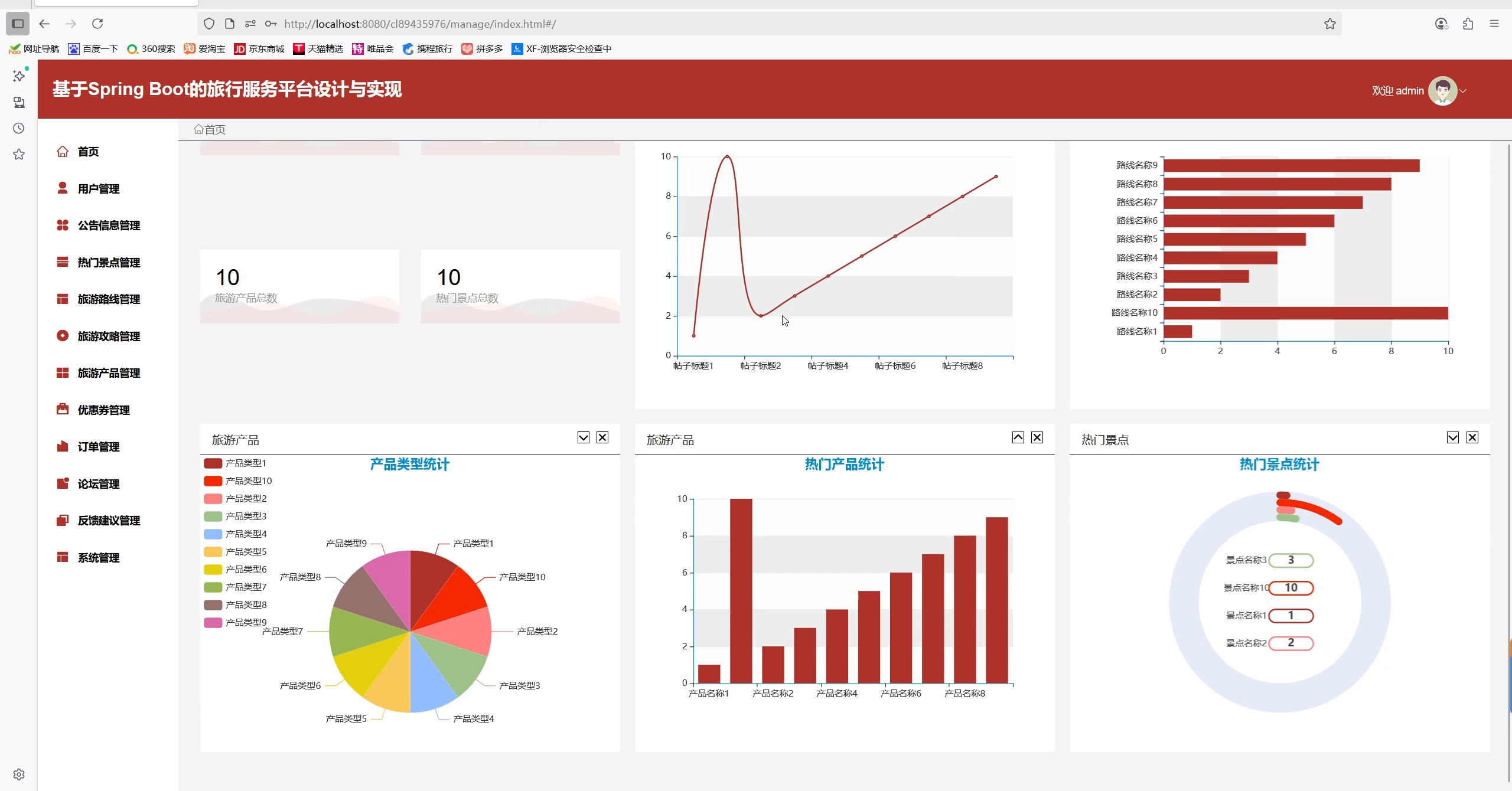Click the 旅游攻略管理 round icon

tap(63, 336)
